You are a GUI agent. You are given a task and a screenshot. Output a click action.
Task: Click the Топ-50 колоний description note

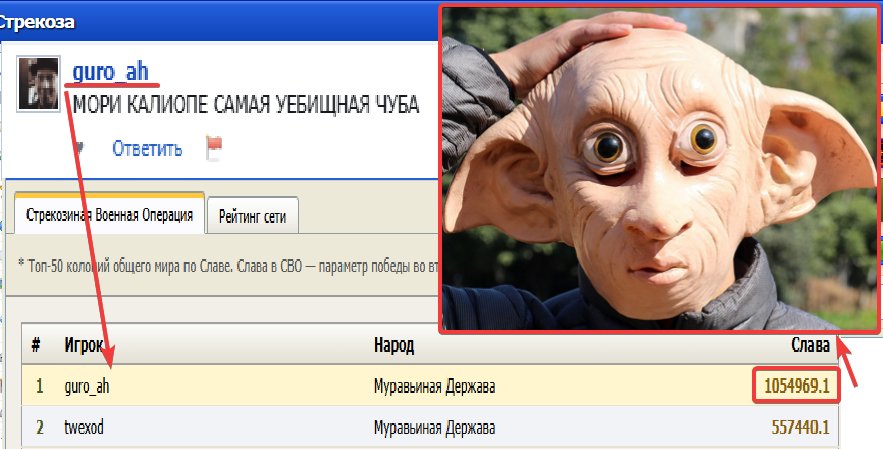pos(228,266)
